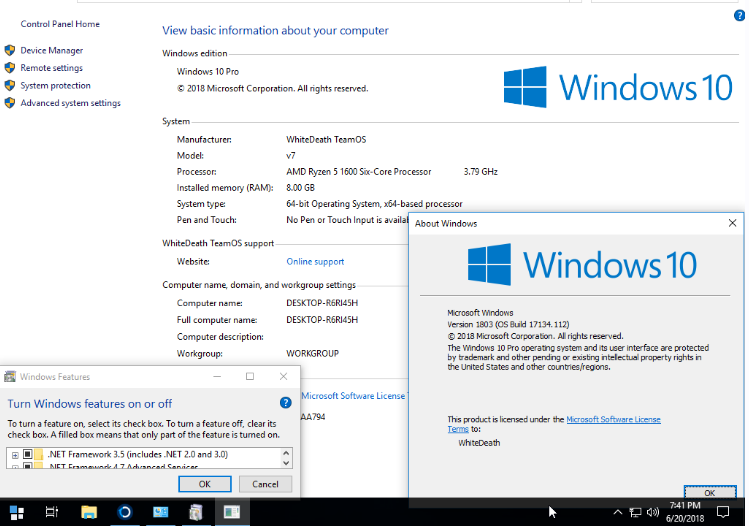Viewport: 749px width, 526px height.
Task: Click the DESKTOP-R6RI45H computer name value
Action: pos(322,303)
